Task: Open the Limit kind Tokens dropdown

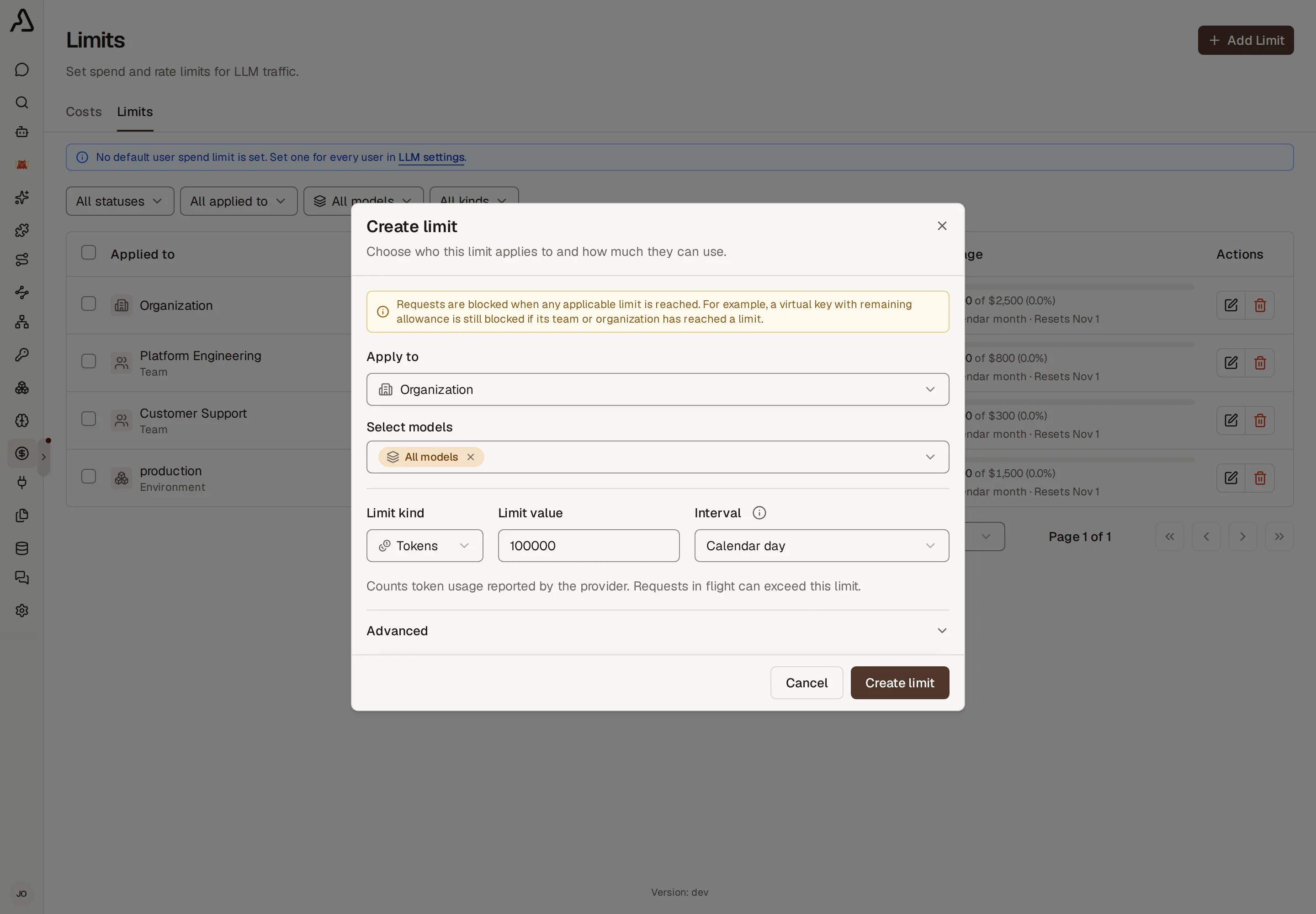Action: pos(425,546)
